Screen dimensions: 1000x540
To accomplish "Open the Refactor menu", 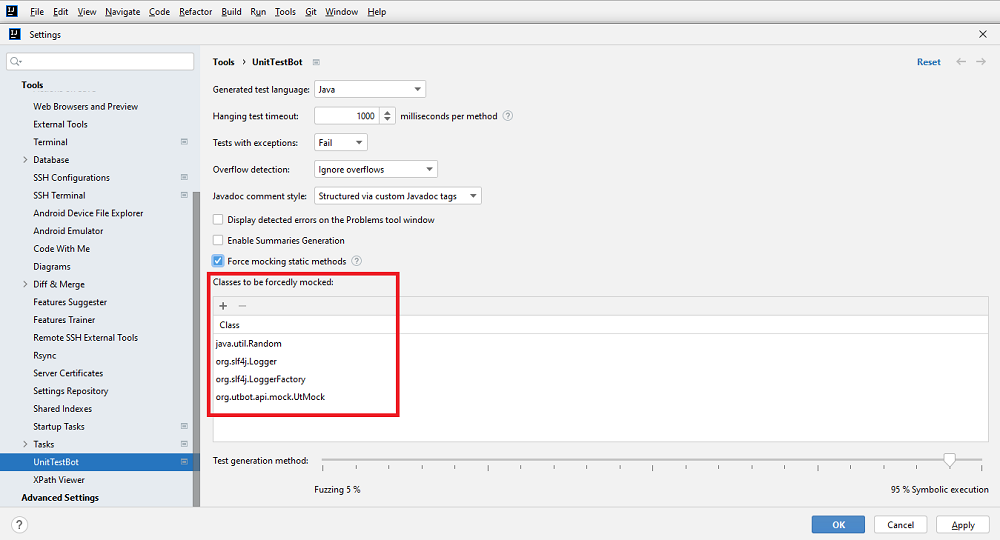I will [195, 12].
